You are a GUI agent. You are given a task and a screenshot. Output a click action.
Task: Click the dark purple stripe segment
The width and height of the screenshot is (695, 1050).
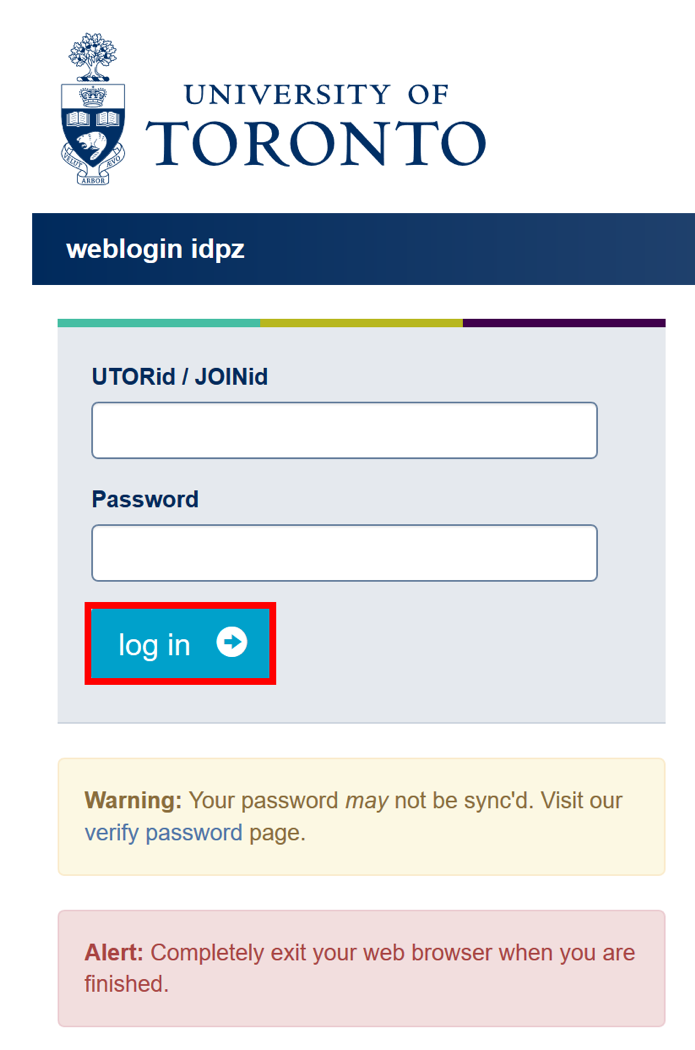coord(564,323)
